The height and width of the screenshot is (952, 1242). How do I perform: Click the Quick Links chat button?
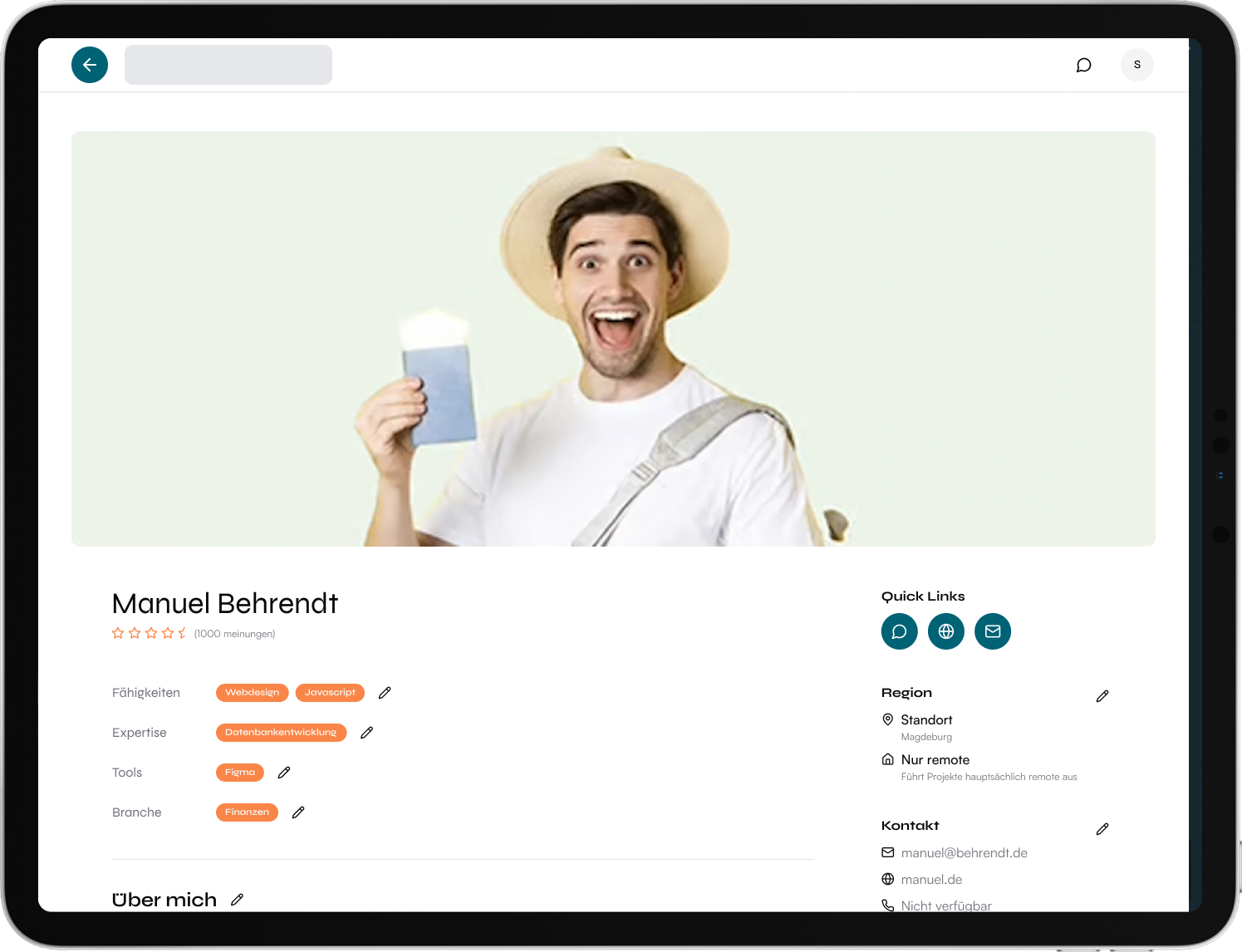(899, 631)
